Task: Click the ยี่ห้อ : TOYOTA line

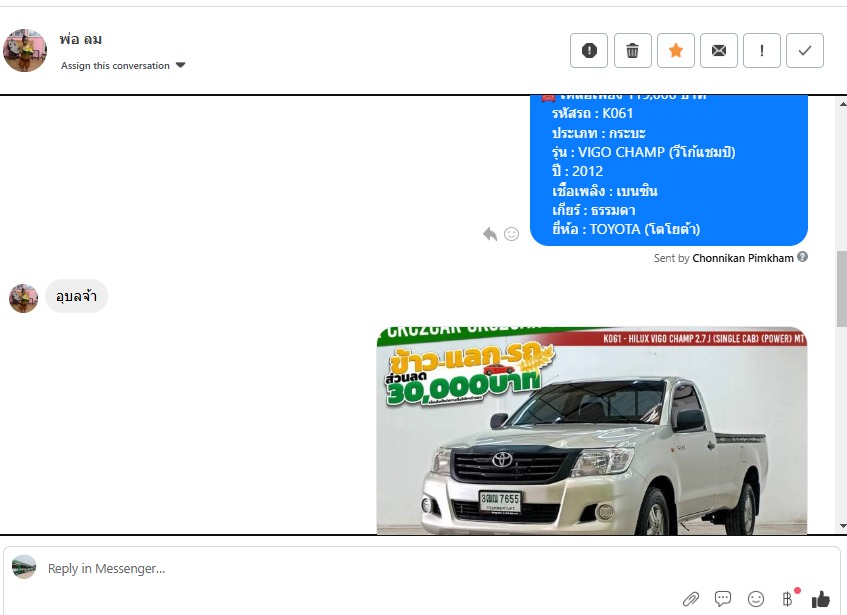Action: point(626,229)
